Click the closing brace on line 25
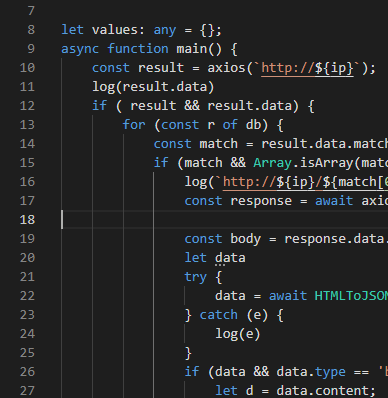Screen dimensions: 388x398 click(x=188, y=353)
